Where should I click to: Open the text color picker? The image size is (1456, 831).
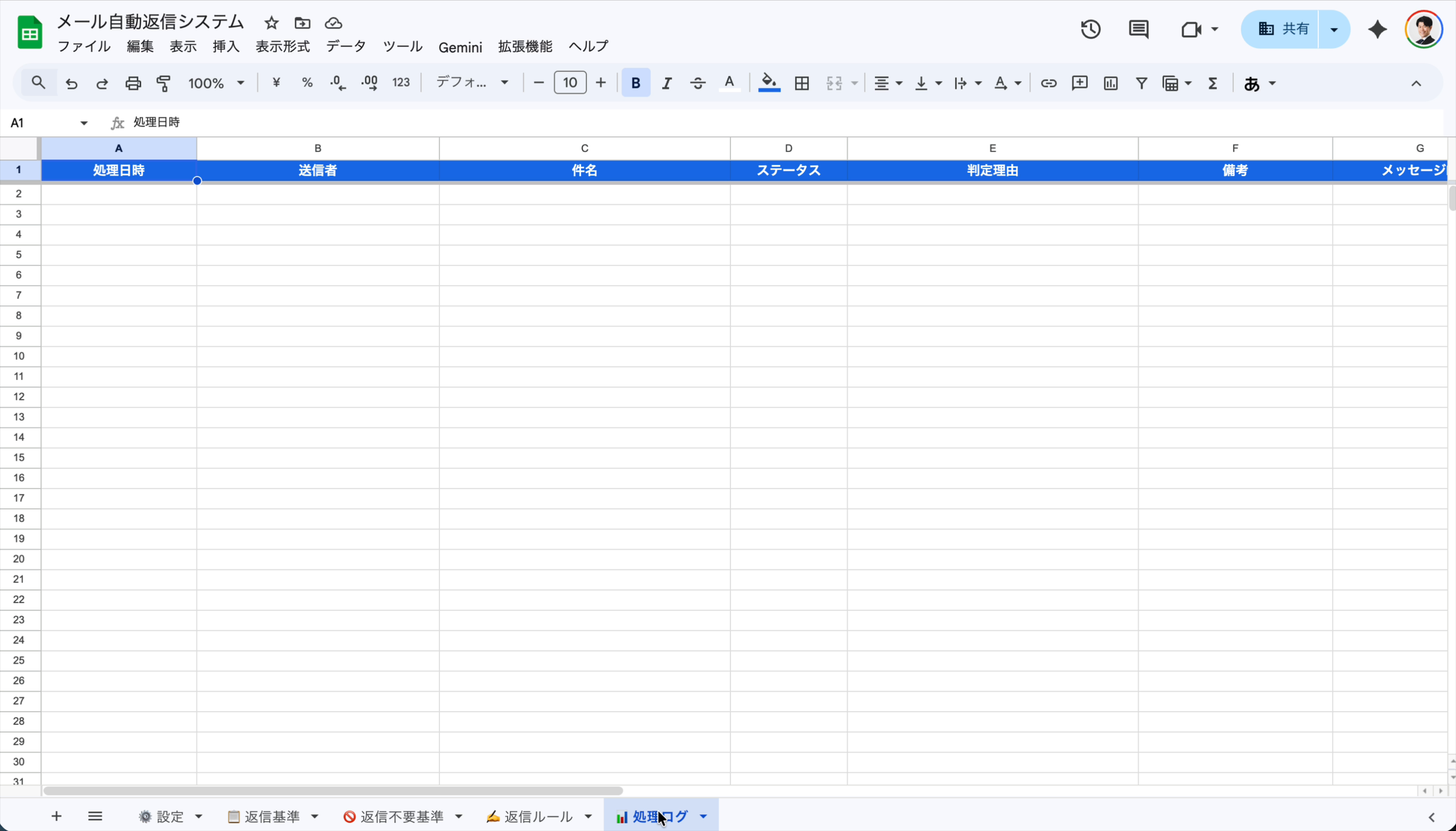(x=729, y=83)
